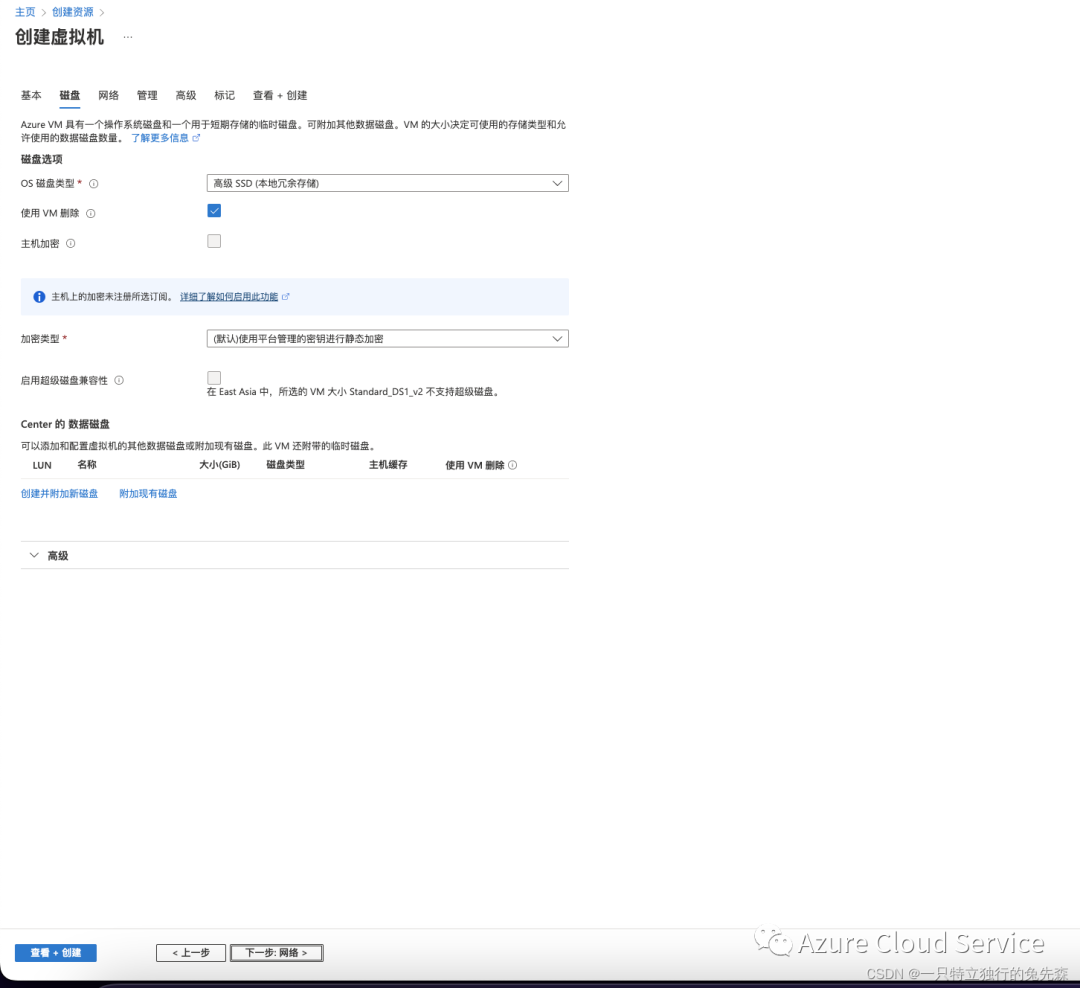The image size is (1080, 988).
Task: Open the ellipsis menu beside 创建虚拟机 title
Action: (128, 37)
